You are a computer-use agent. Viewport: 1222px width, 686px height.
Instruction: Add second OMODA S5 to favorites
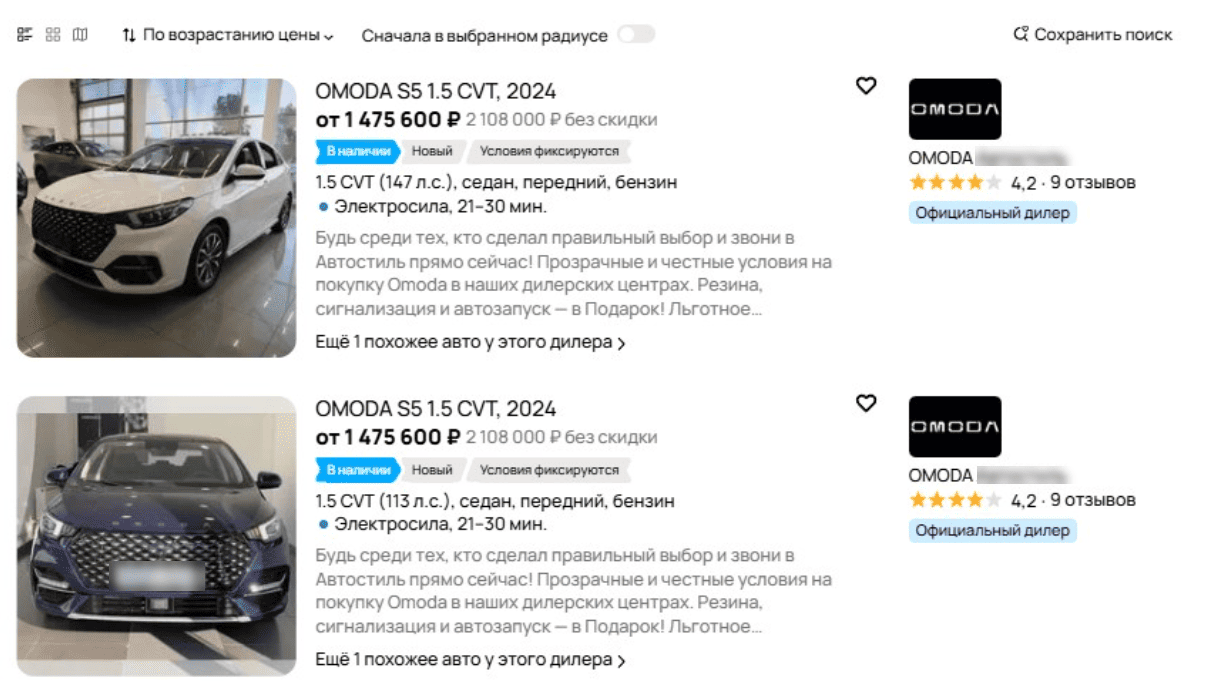pyautogui.click(x=866, y=403)
